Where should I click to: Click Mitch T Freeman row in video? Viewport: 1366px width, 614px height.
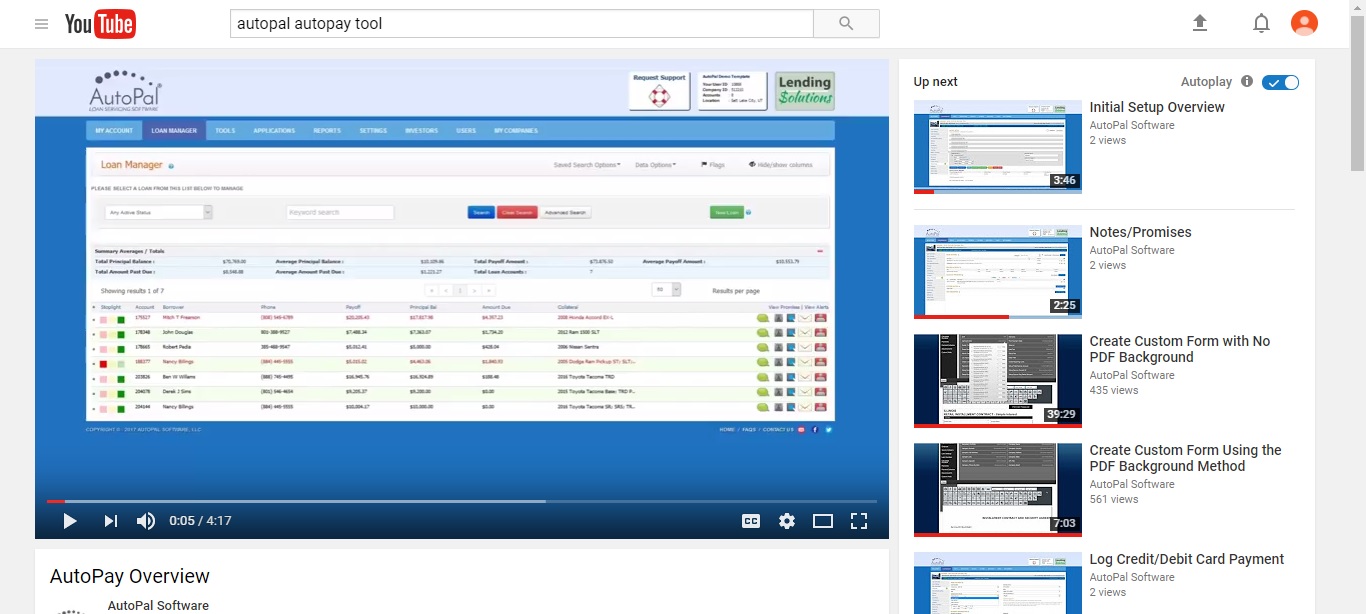coord(462,317)
